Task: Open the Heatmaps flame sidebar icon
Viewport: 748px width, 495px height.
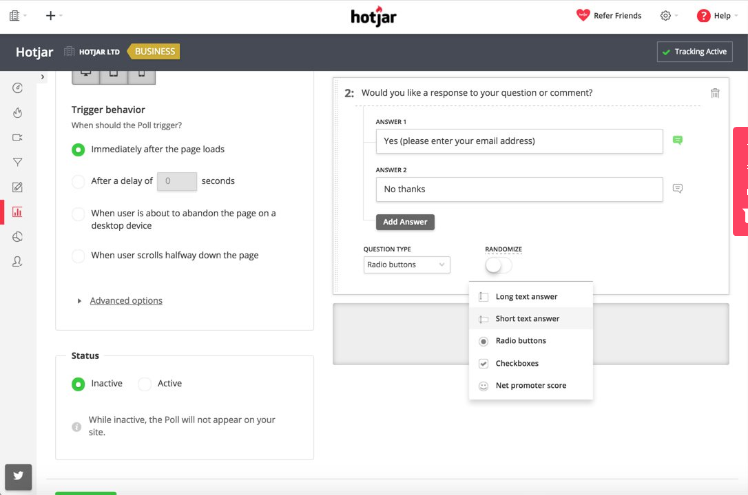Action: pyautogui.click(x=17, y=113)
